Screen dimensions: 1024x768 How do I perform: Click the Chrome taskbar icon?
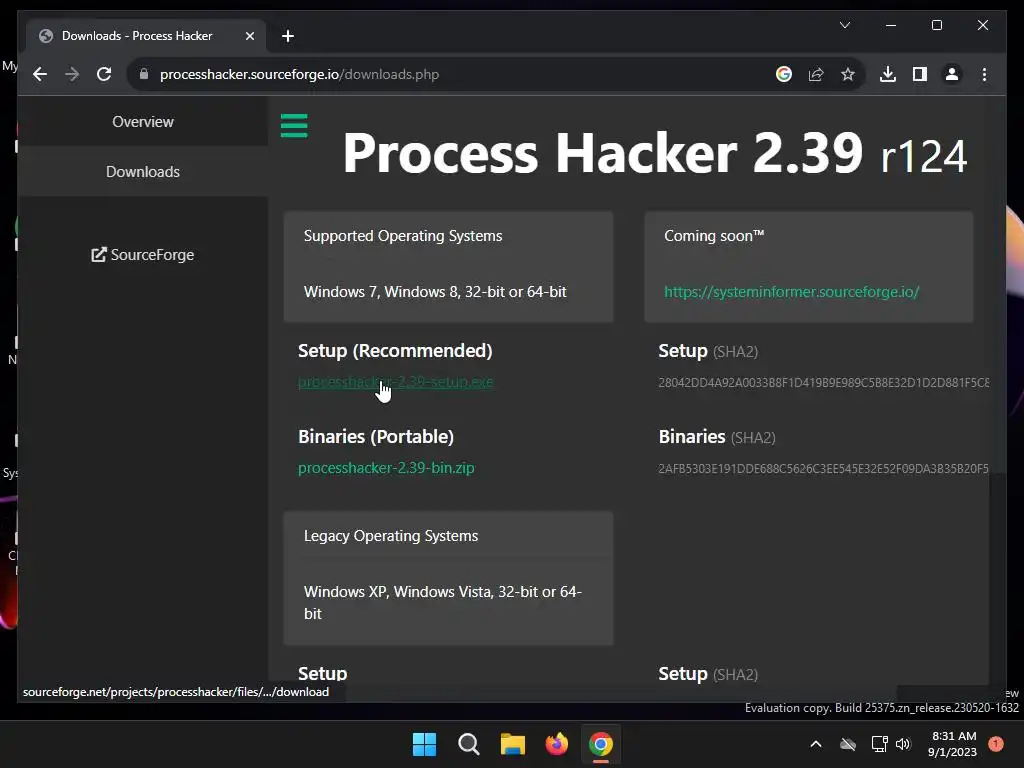601,744
